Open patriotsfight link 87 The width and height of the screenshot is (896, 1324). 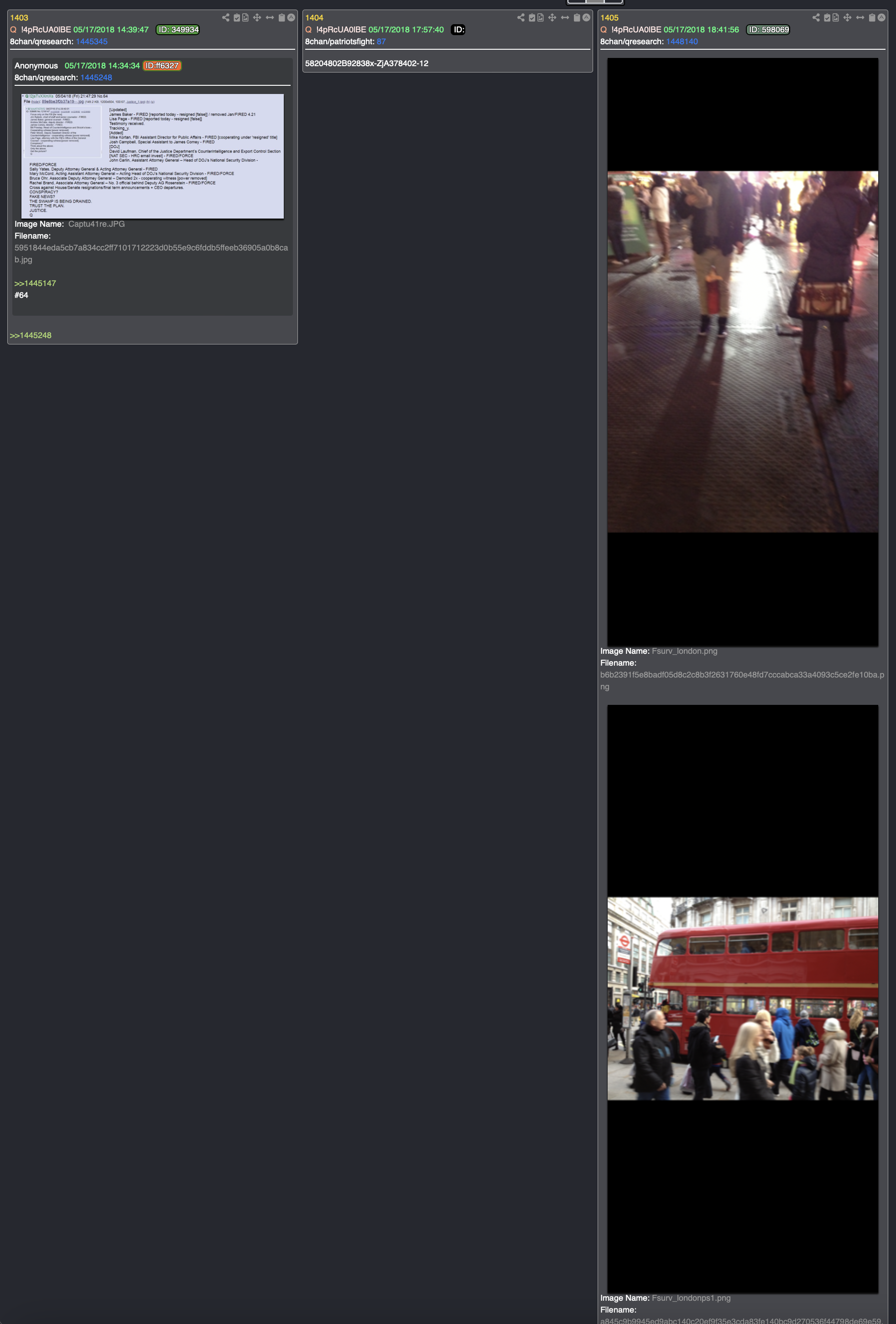381,42
